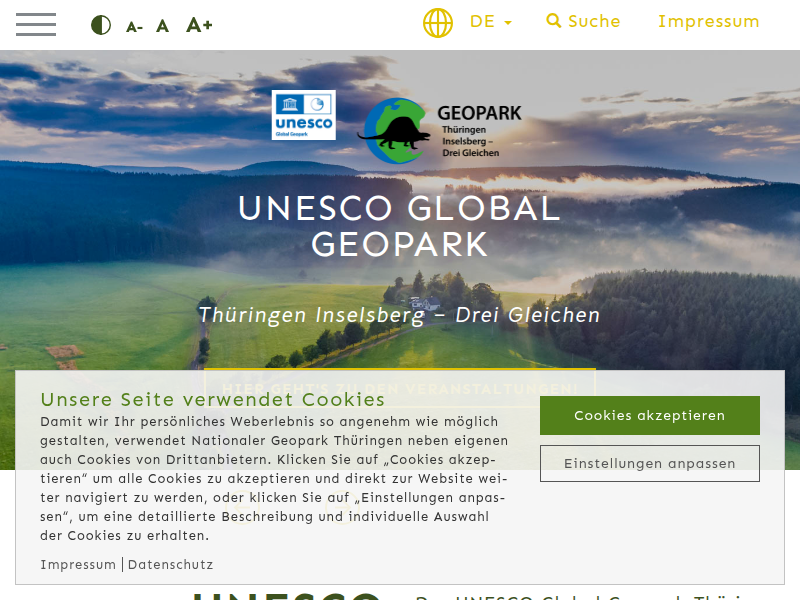This screenshot has width=800, height=600.
Task: Increase font size with A+ icon
Action: [x=199, y=24]
